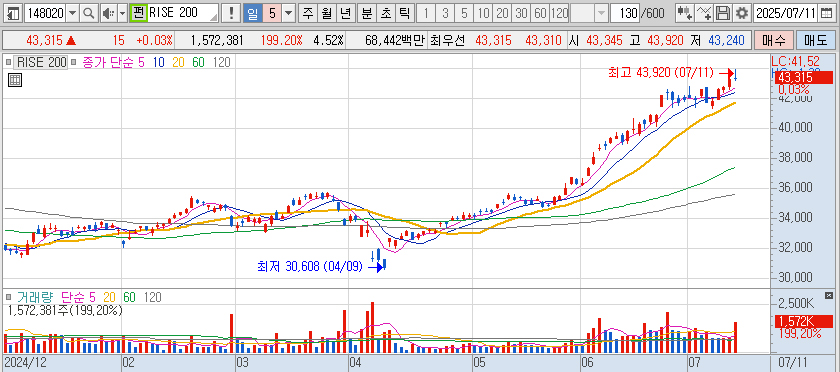The height and width of the screenshot is (372, 840).
Task: Select the 10 interval button
Action: pos(483,13)
